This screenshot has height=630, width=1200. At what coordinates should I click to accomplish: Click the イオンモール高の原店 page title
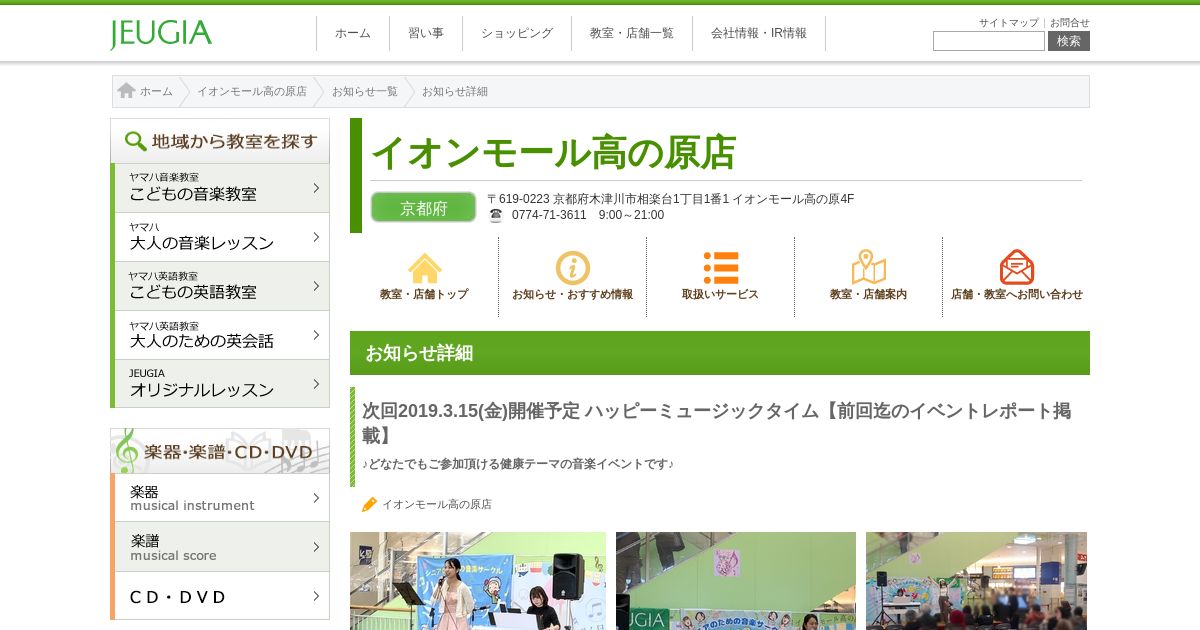[x=553, y=152]
